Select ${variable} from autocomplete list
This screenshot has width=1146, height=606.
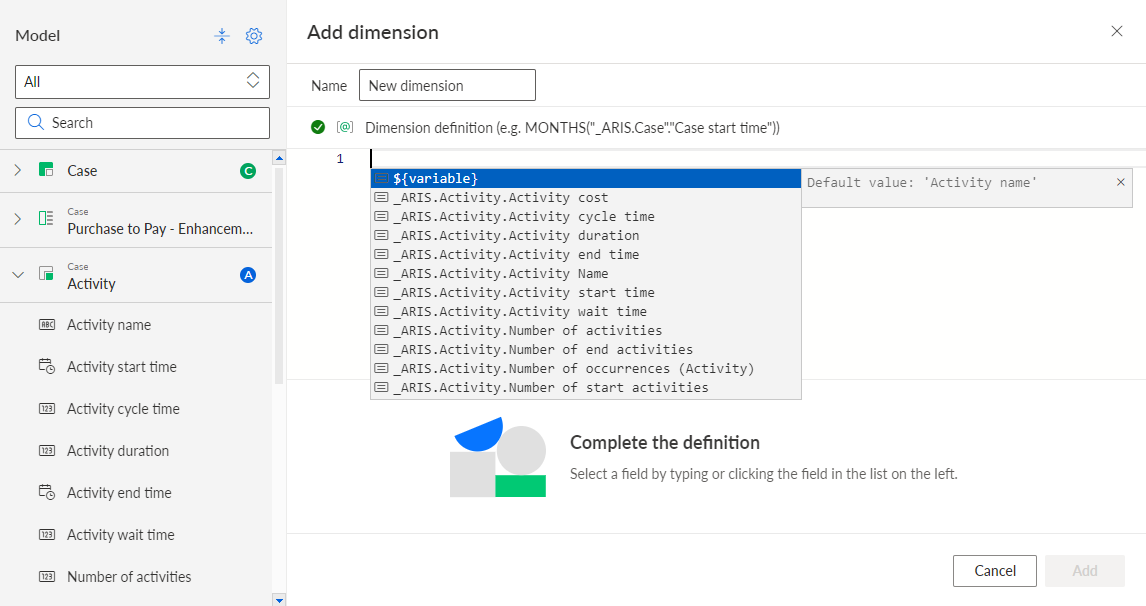pyautogui.click(x=586, y=178)
